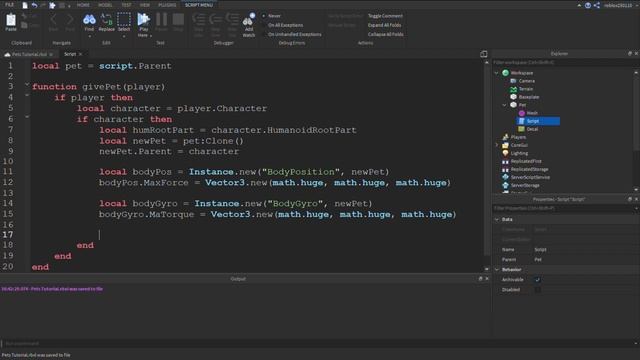The image size is (640, 360).
Task: Select ReplicatedStorage in the Explorer
Action: 529,169
